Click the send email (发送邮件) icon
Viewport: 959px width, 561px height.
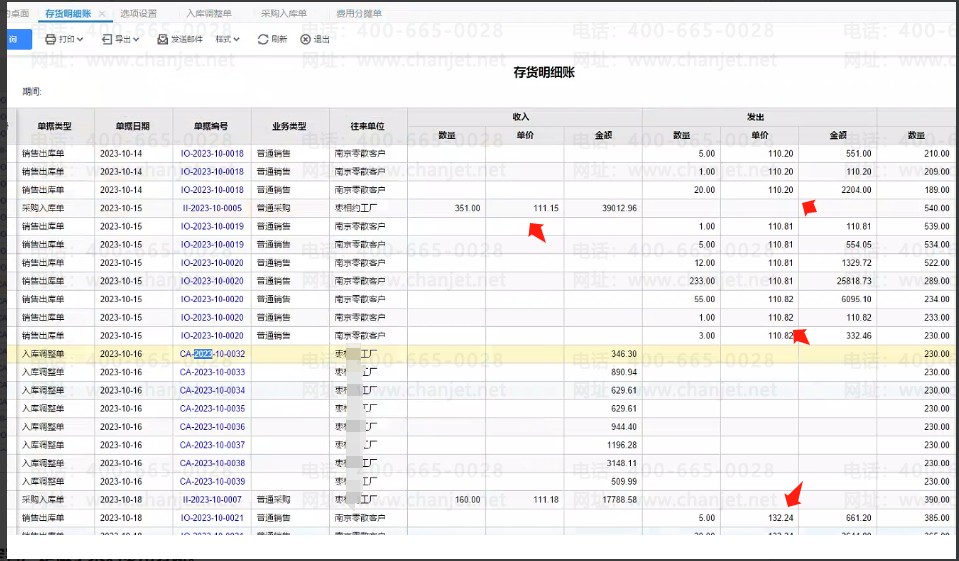coord(163,40)
